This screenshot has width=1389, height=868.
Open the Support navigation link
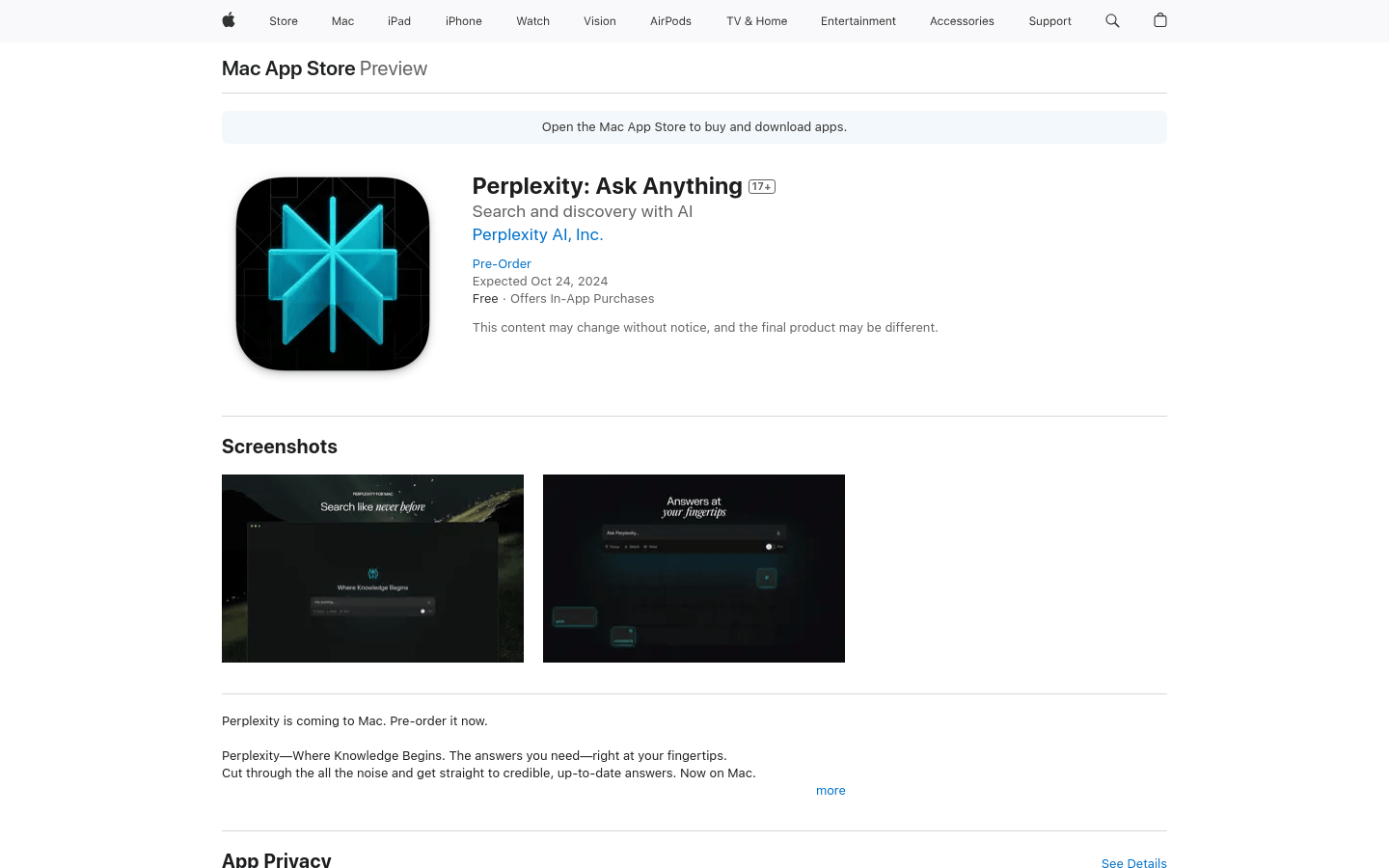click(1049, 21)
